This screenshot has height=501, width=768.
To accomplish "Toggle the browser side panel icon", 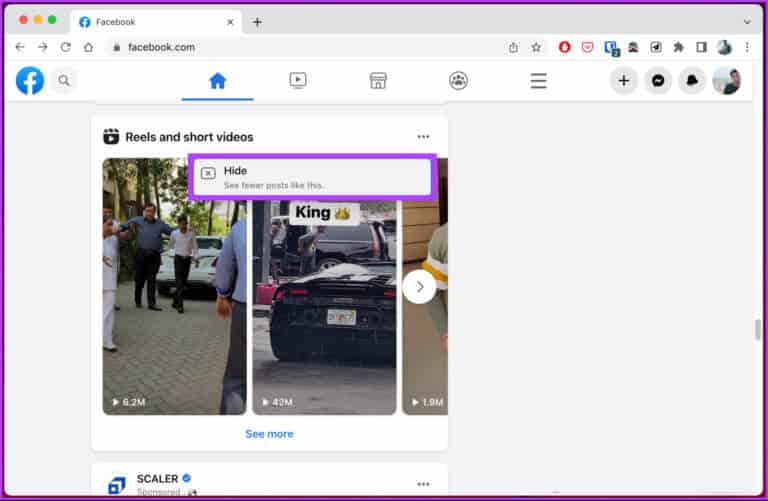I will tap(701, 47).
